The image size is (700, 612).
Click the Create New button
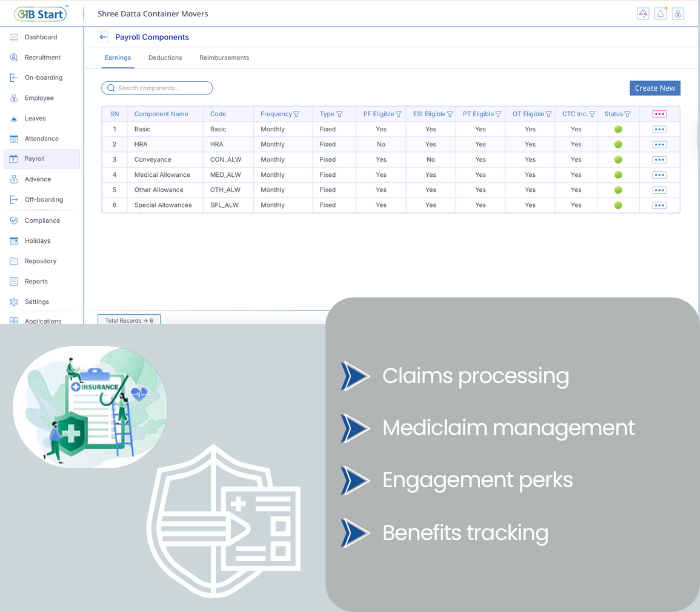(x=654, y=88)
